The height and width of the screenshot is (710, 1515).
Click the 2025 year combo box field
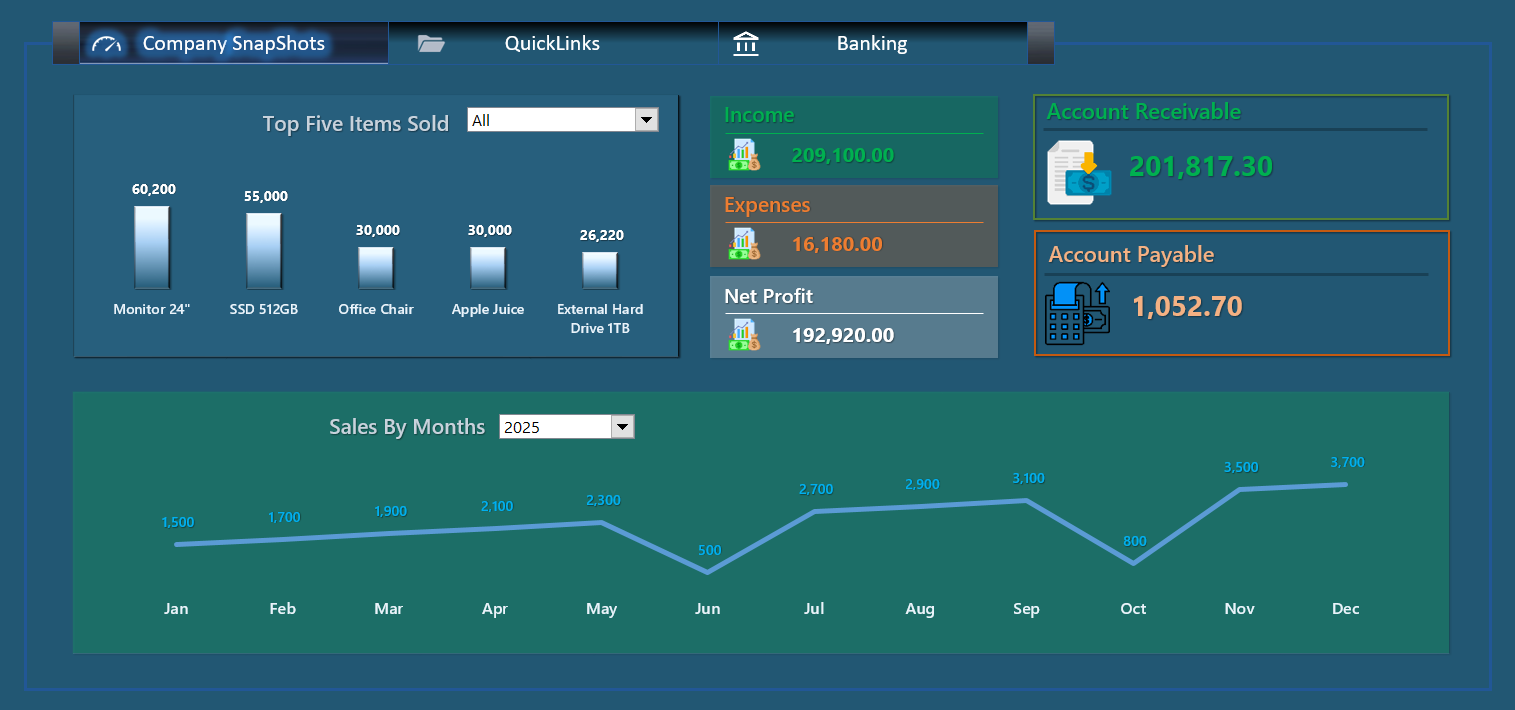[555, 427]
